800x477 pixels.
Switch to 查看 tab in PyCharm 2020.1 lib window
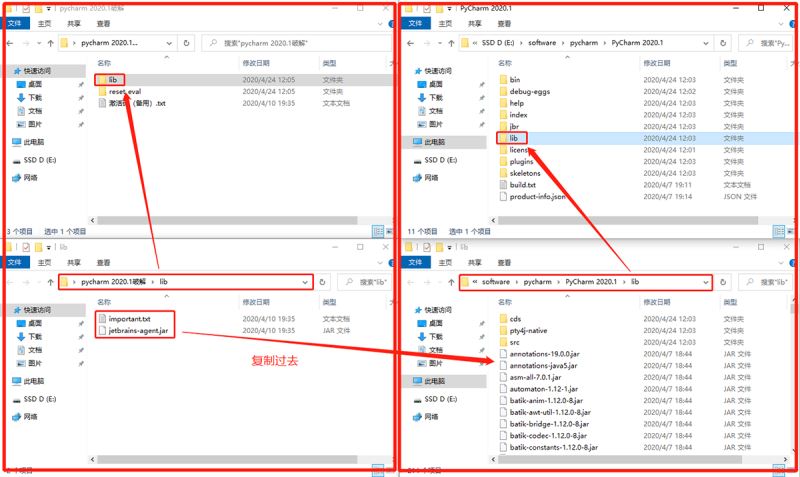(x=505, y=262)
